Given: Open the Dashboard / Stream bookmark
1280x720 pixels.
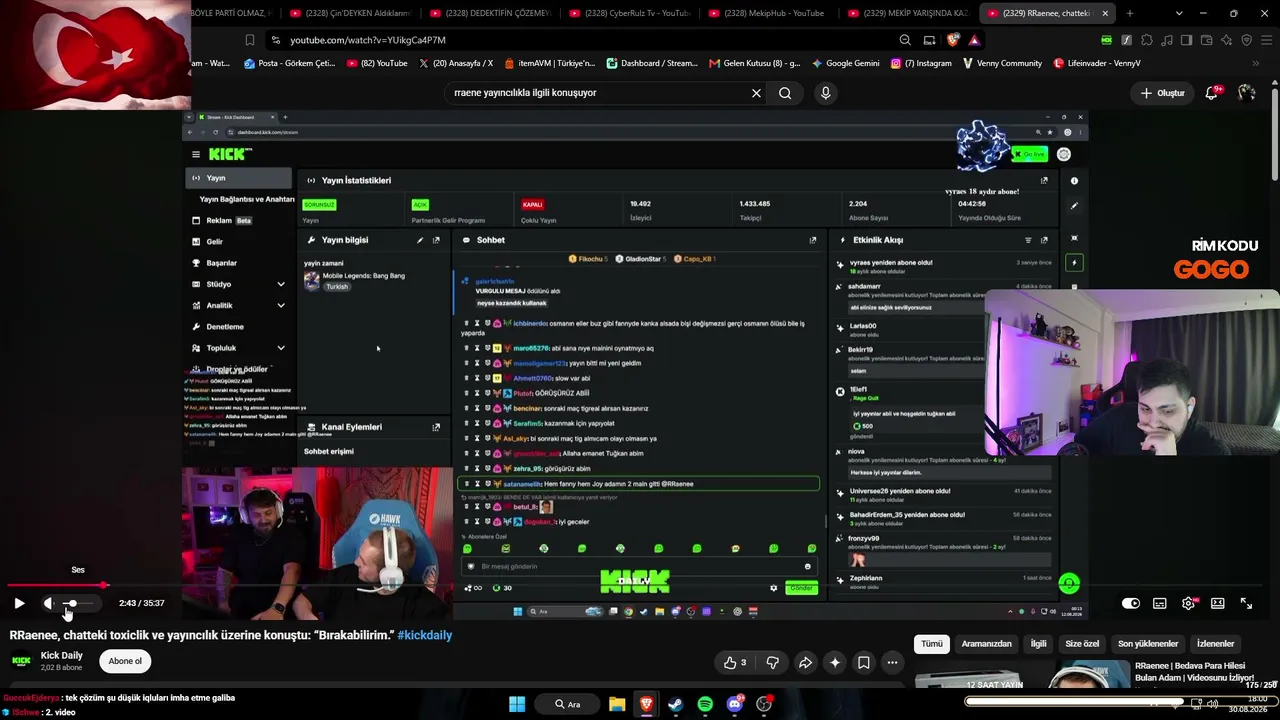Looking at the screenshot, I should pyautogui.click(x=652, y=63).
